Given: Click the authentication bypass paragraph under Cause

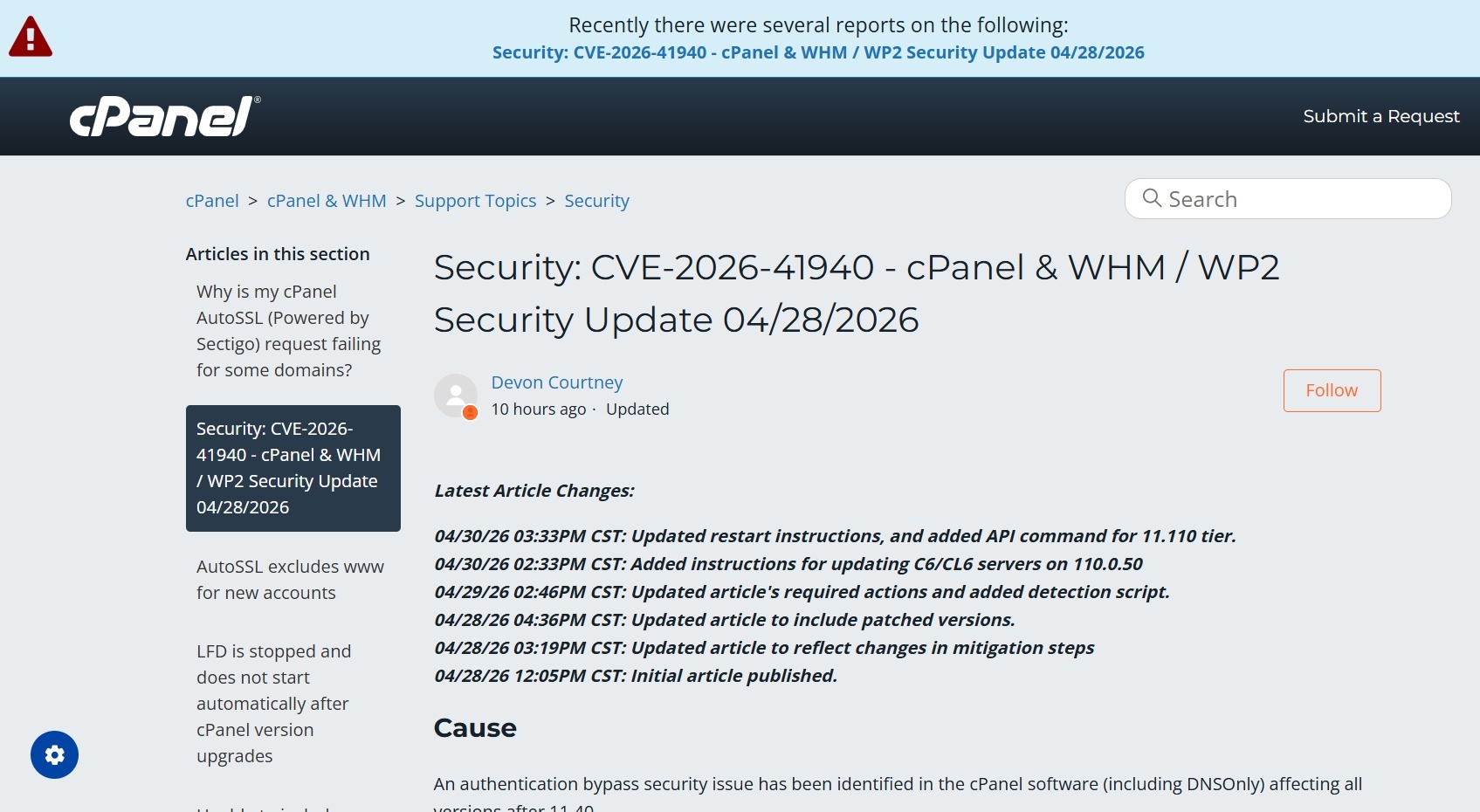Looking at the screenshot, I should point(898,795).
